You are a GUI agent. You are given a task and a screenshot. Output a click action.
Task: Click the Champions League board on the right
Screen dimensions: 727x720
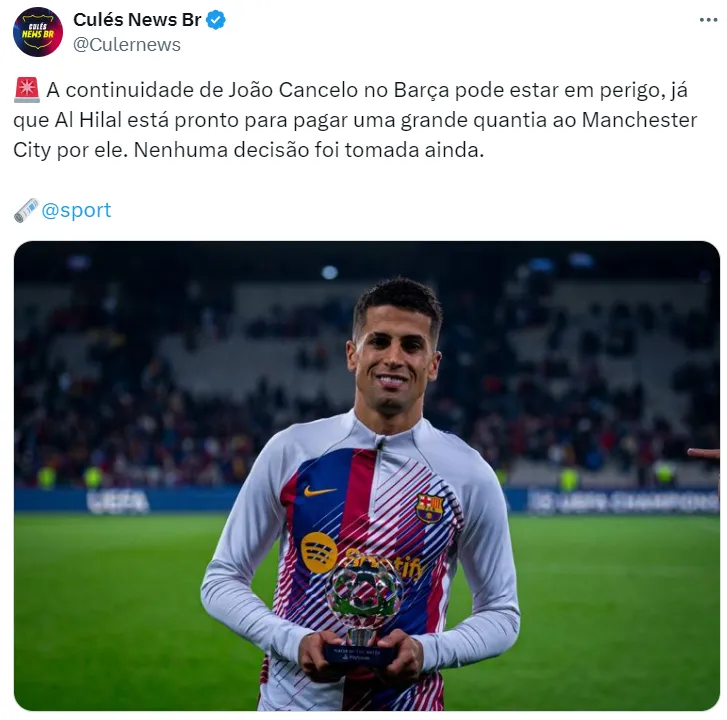point(623,502)
